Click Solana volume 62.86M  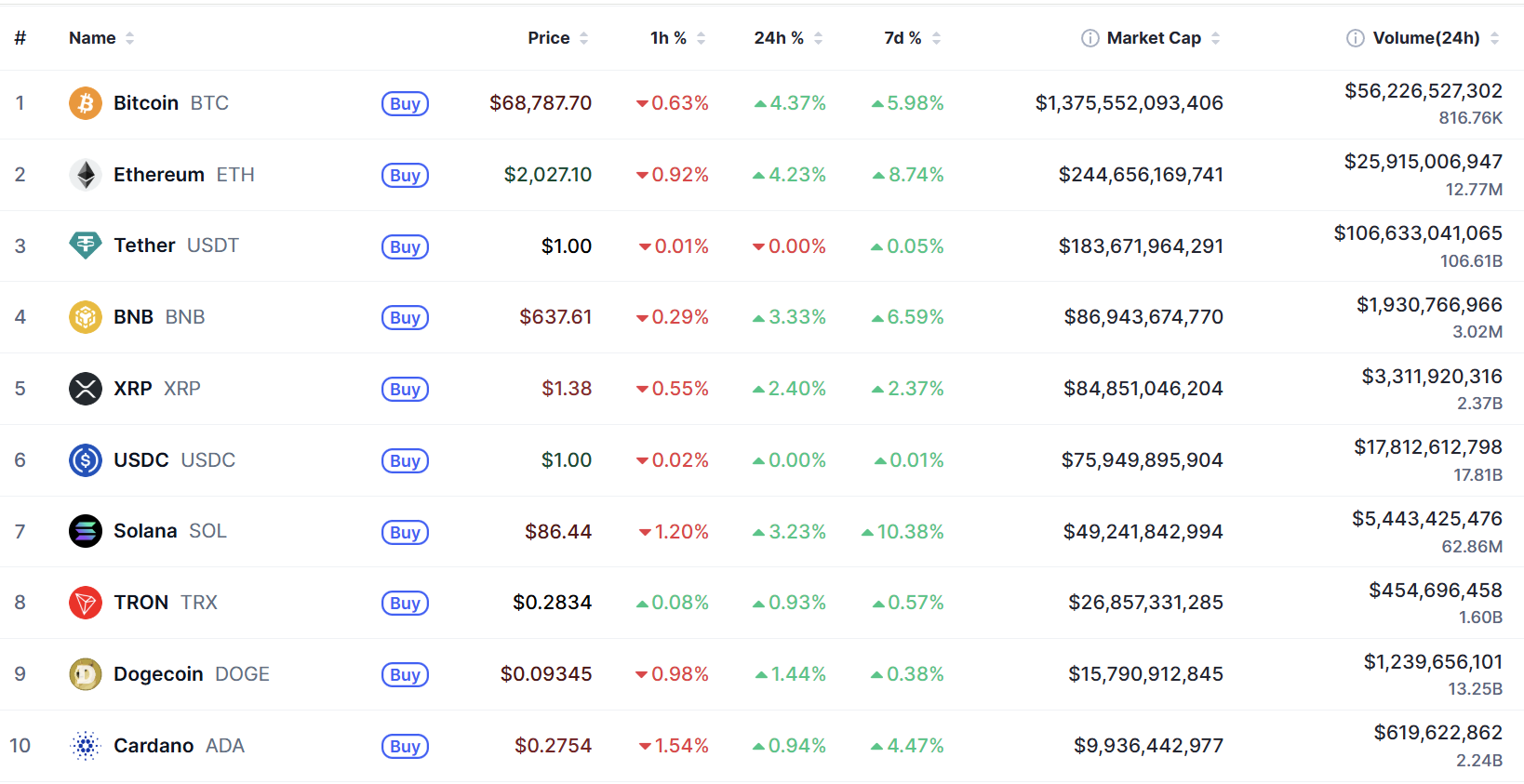[1472, 547]
